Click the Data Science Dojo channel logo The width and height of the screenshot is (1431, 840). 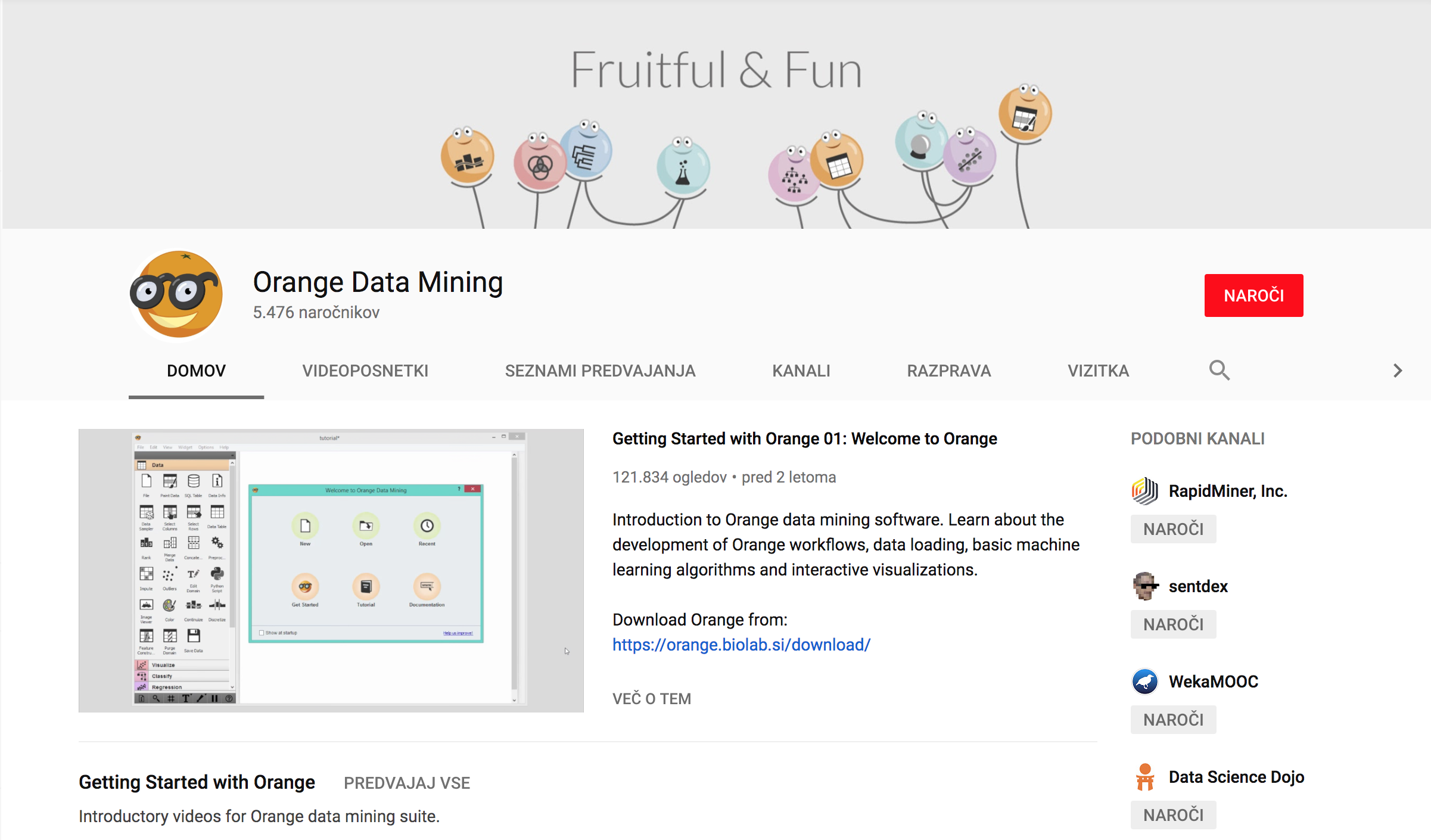[1145, 777]
